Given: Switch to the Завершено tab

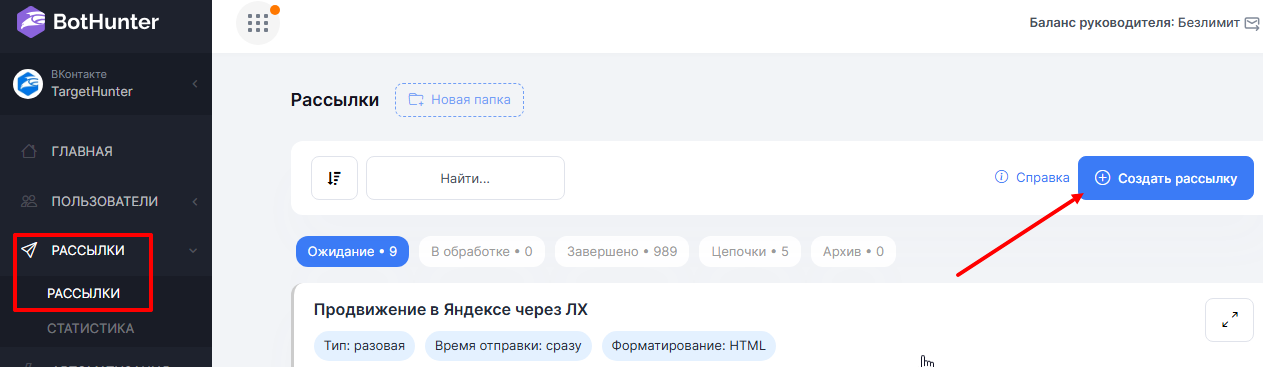Looking at the screenshot, I should pyautogui.click(x=622, y=252).
